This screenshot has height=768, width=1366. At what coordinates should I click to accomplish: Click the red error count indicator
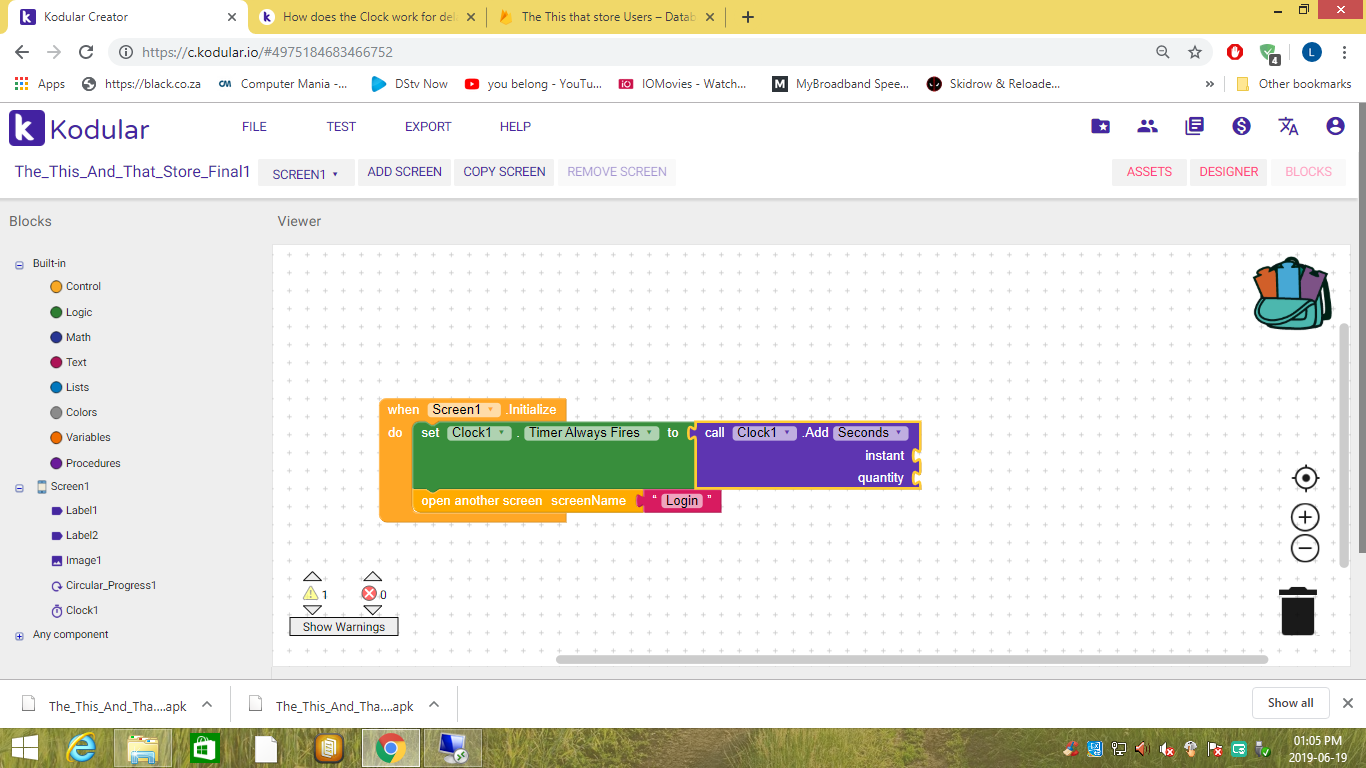369,594
